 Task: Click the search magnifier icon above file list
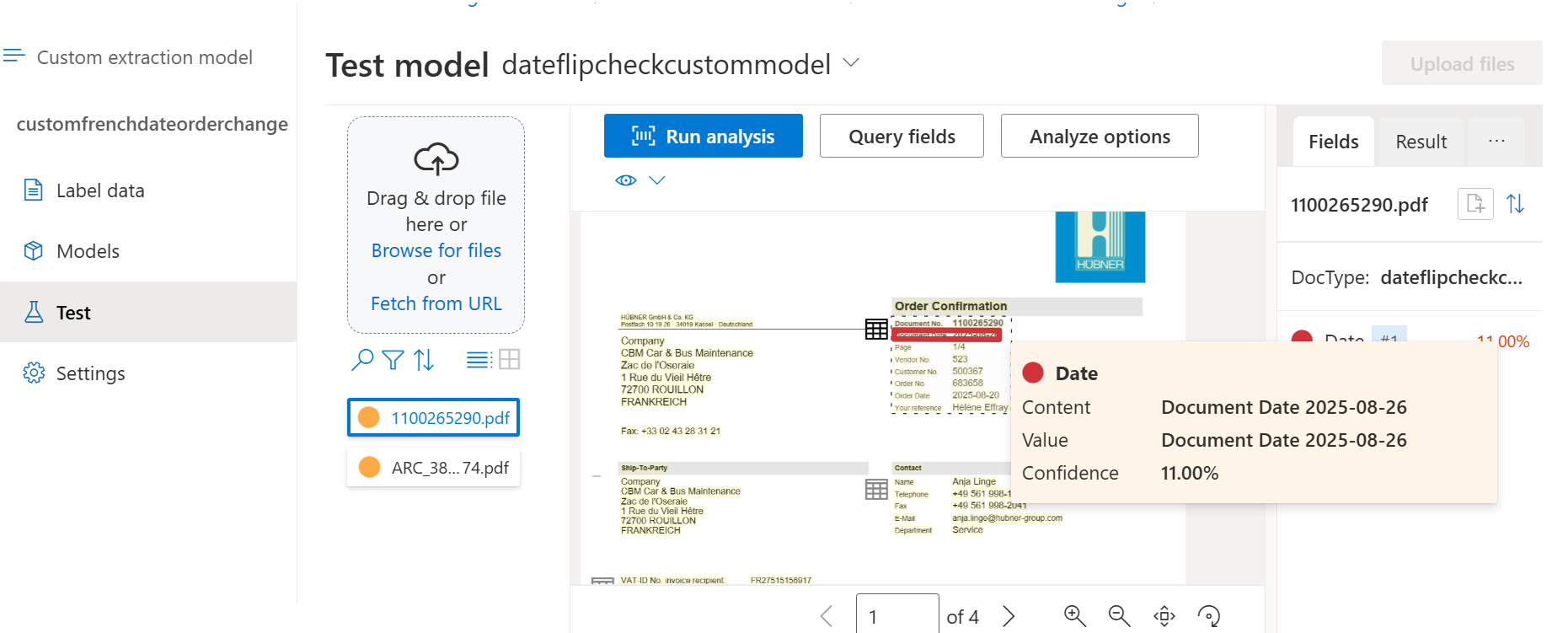coord(362,360)
